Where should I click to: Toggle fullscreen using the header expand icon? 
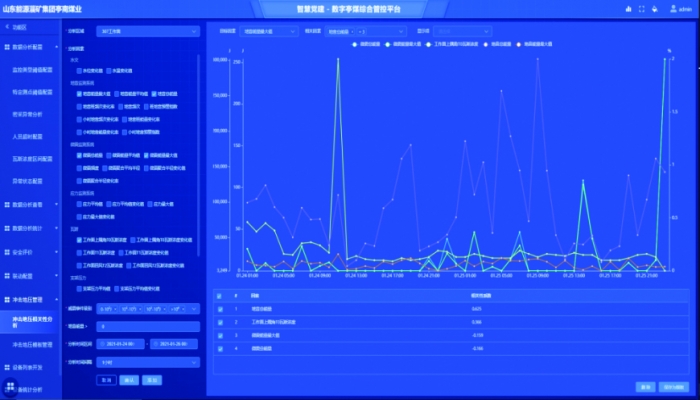point(640,8)
